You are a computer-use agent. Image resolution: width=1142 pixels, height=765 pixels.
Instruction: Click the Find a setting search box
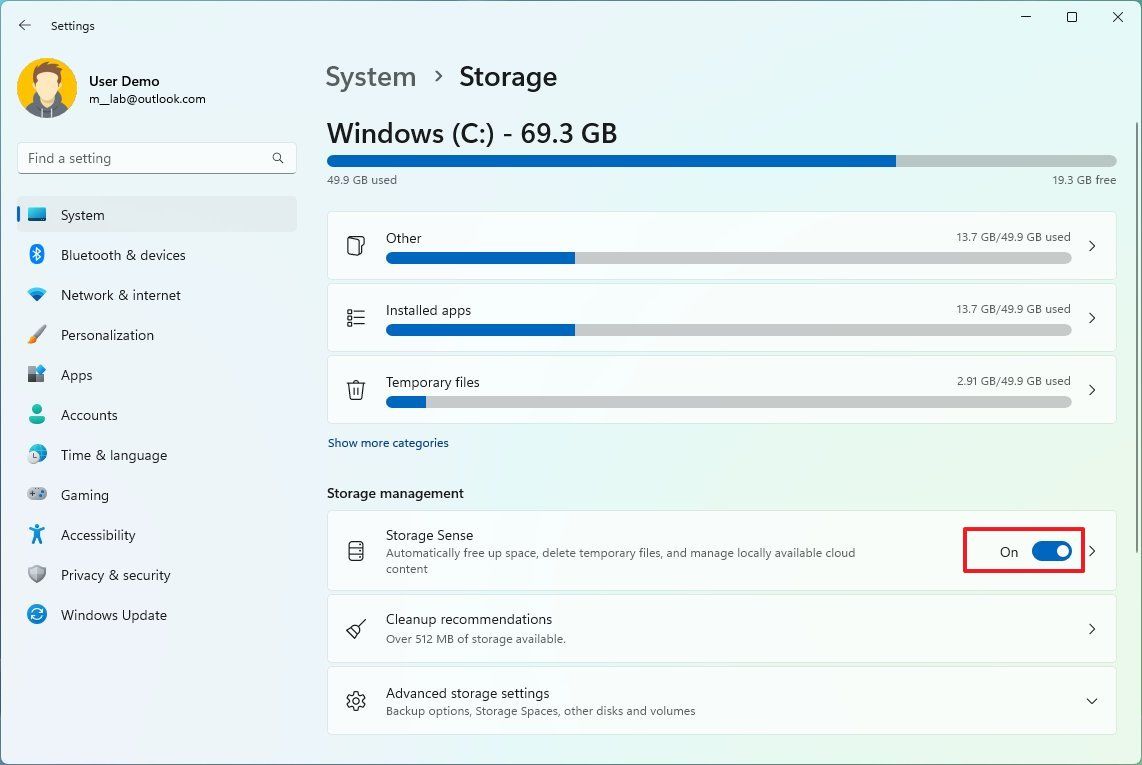[x=156, y=158]
